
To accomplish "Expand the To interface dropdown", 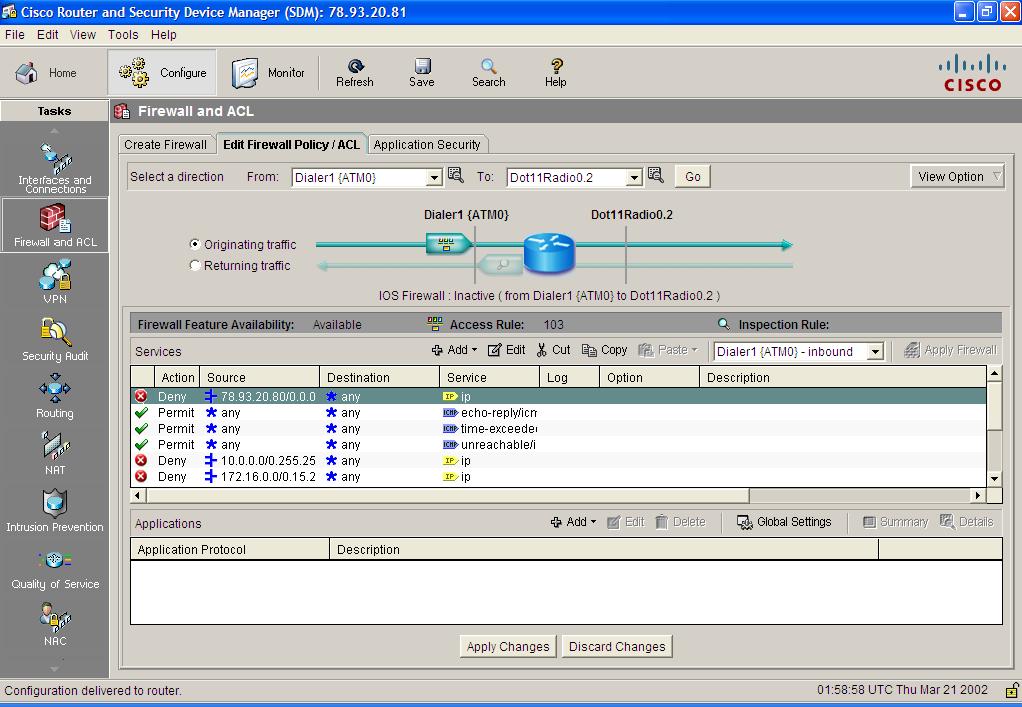I will (634, 177).
